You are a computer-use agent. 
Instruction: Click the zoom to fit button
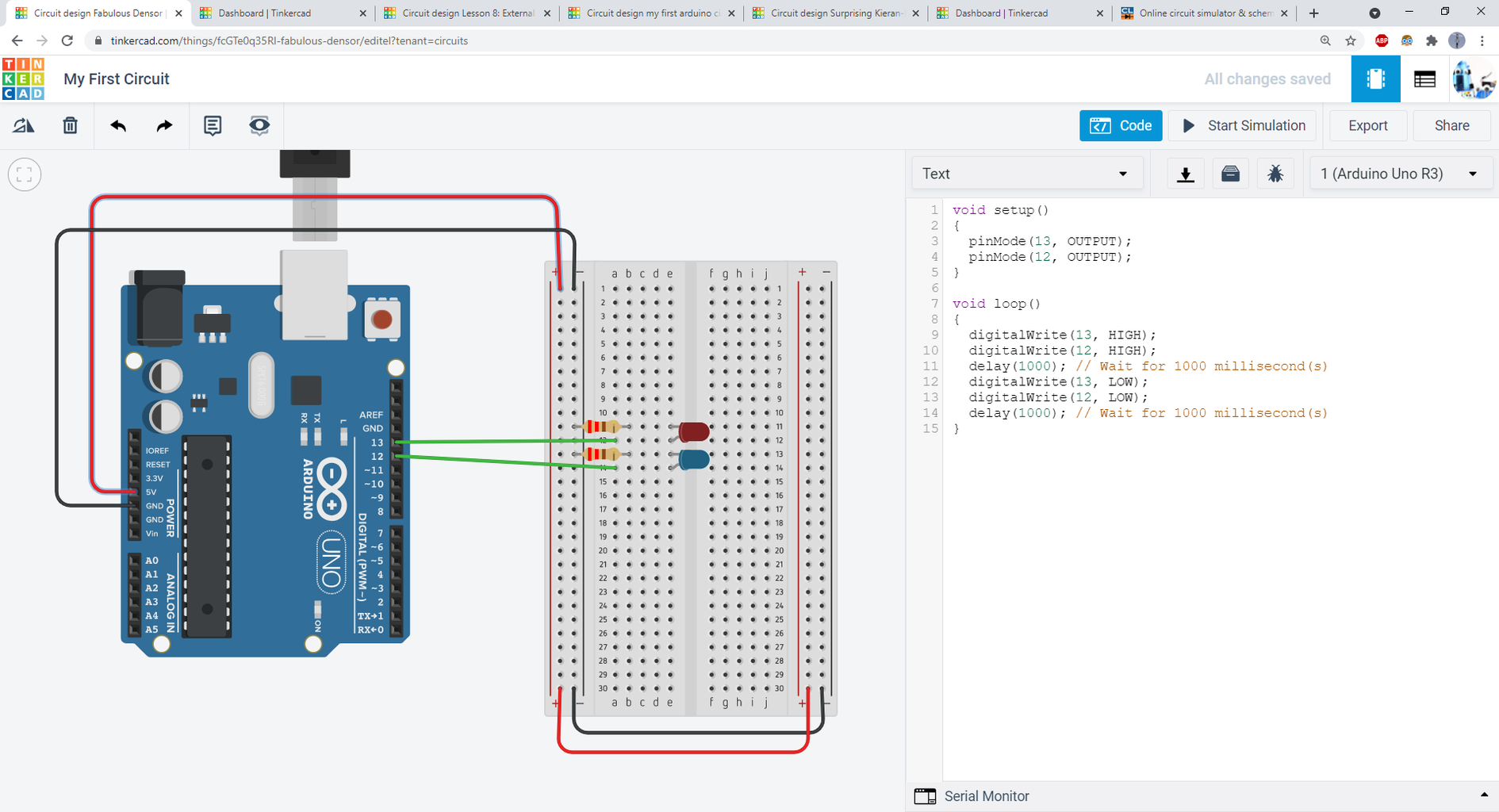pyautogui.click(x=25, y=174)
